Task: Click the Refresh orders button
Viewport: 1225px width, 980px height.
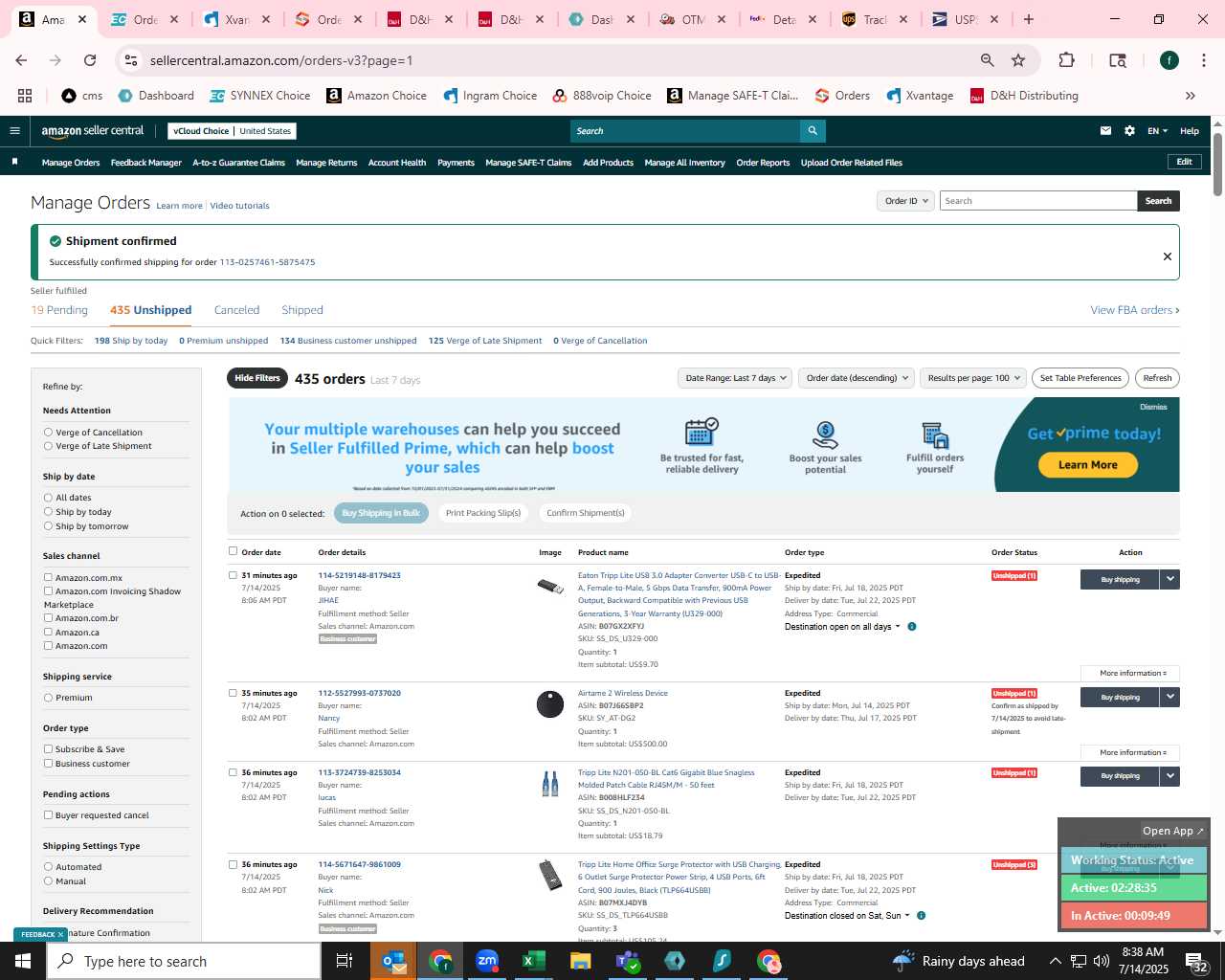Action: 1157,378
